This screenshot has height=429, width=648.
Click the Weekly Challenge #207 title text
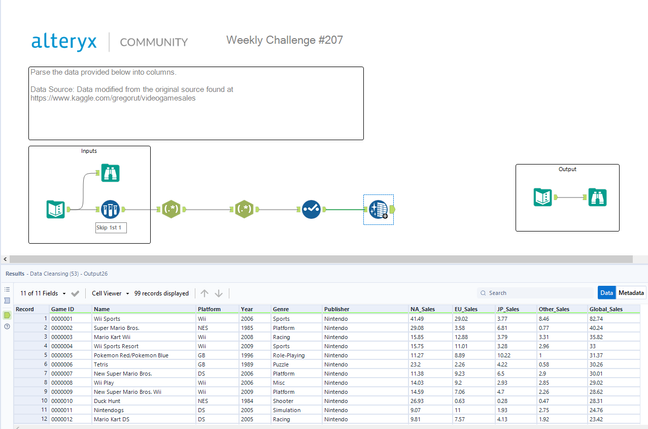(284, 40)
